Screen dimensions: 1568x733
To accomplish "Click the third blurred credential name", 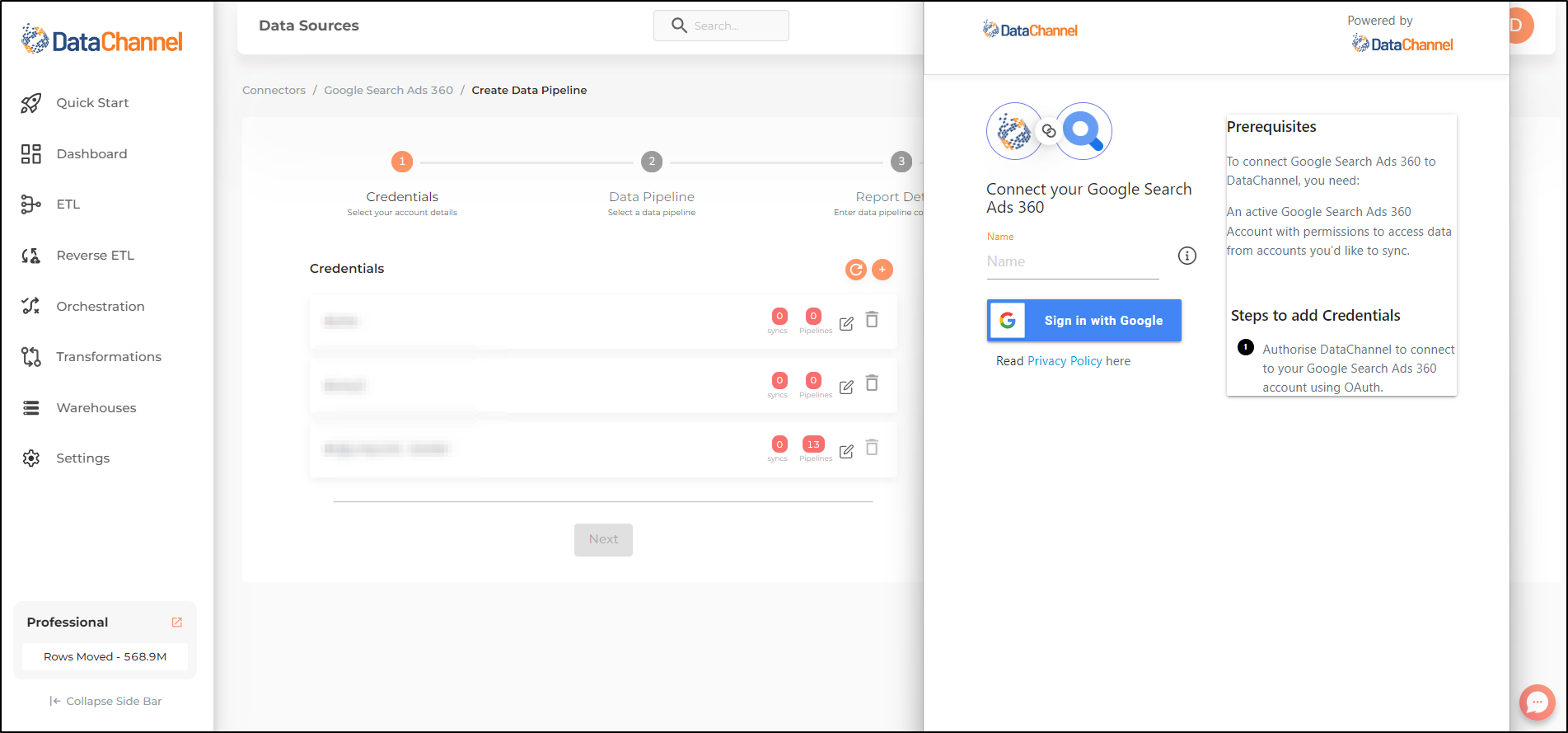I will (x=386, y=449).
